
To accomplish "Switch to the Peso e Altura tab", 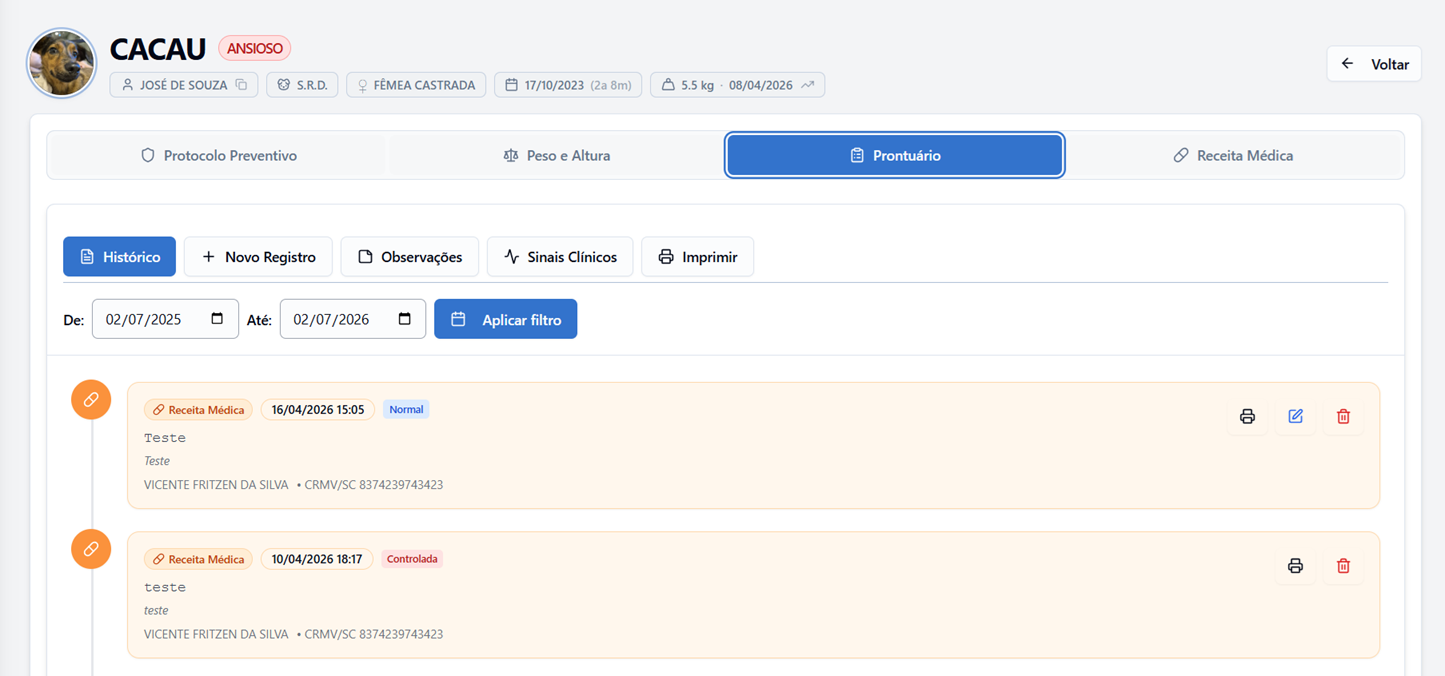I will pyautogui.click(x=556, y=156).
